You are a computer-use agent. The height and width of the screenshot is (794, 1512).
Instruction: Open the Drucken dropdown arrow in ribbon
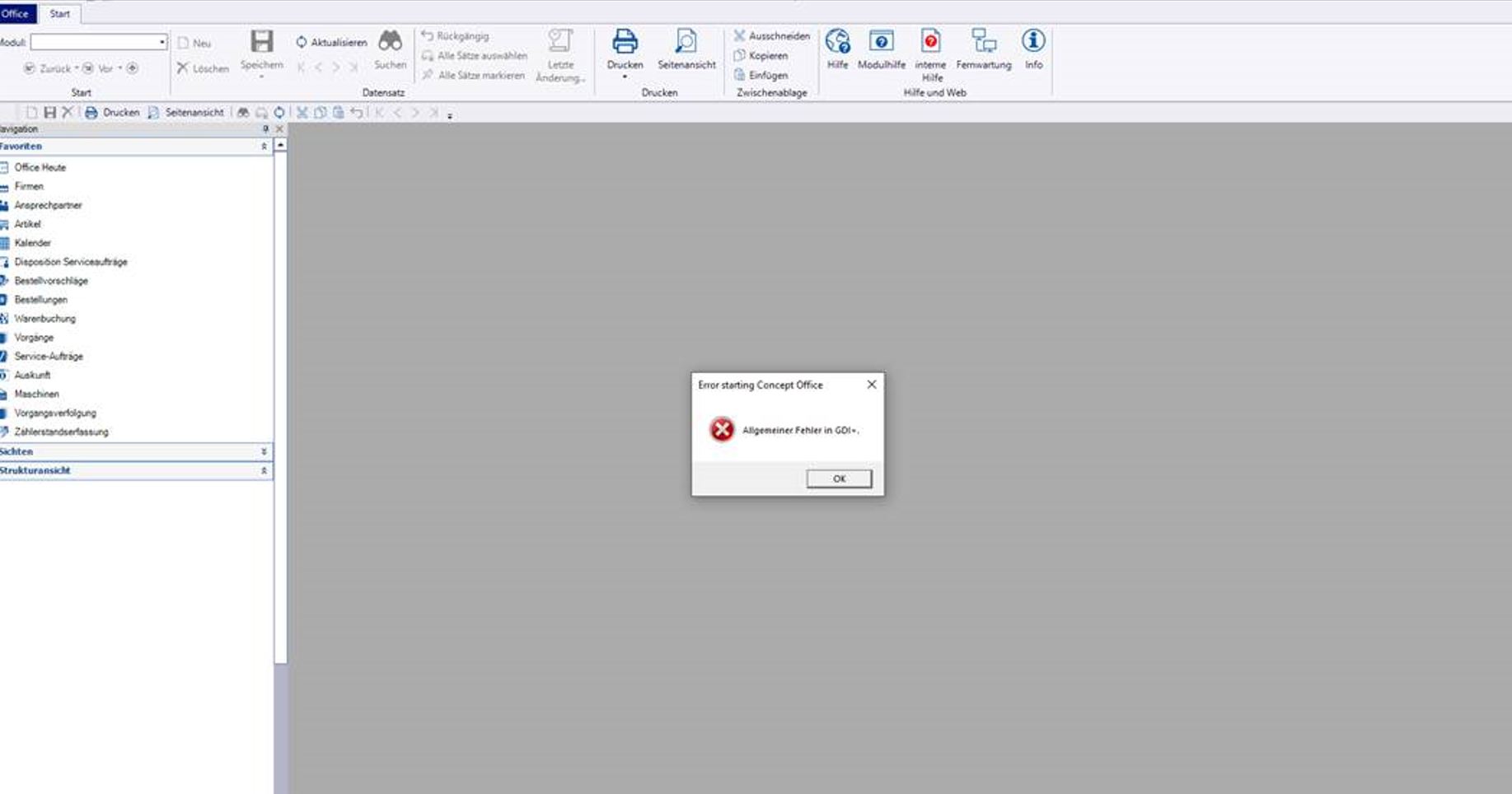click(625, 77)
